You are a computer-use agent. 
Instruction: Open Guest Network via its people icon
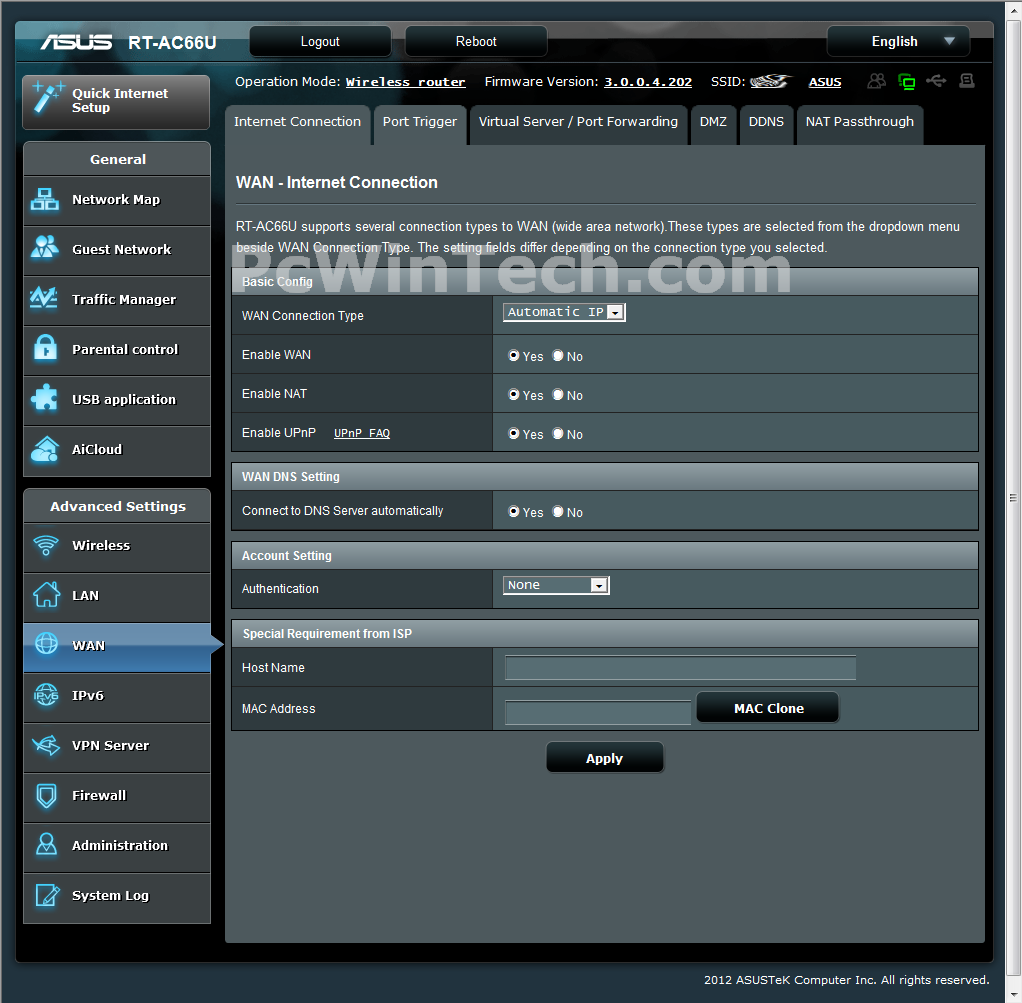[x=45, y=249]
